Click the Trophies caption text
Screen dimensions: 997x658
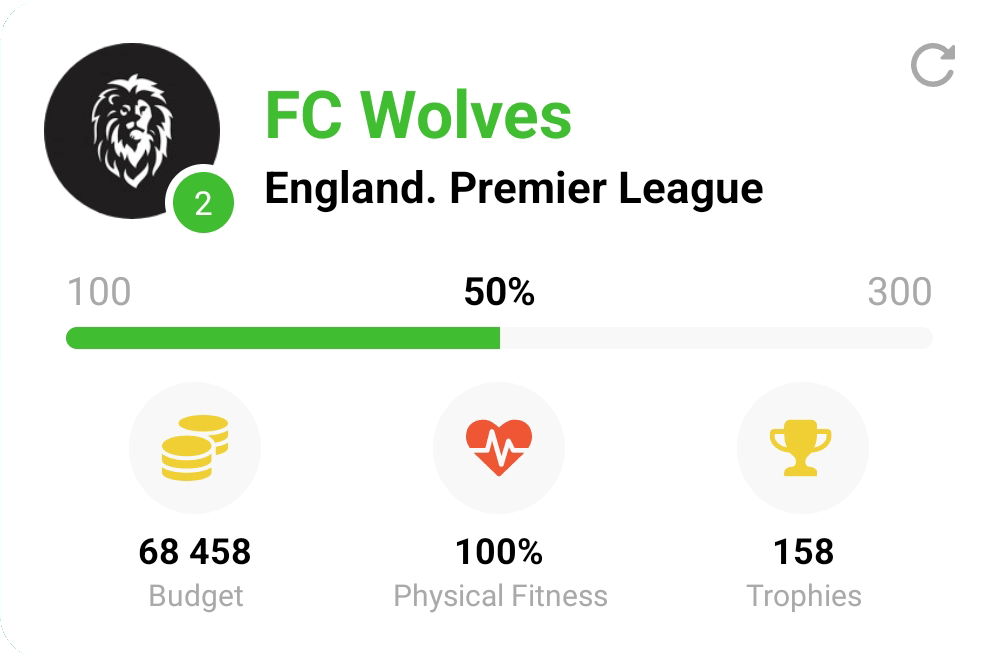tap(803, 596)
